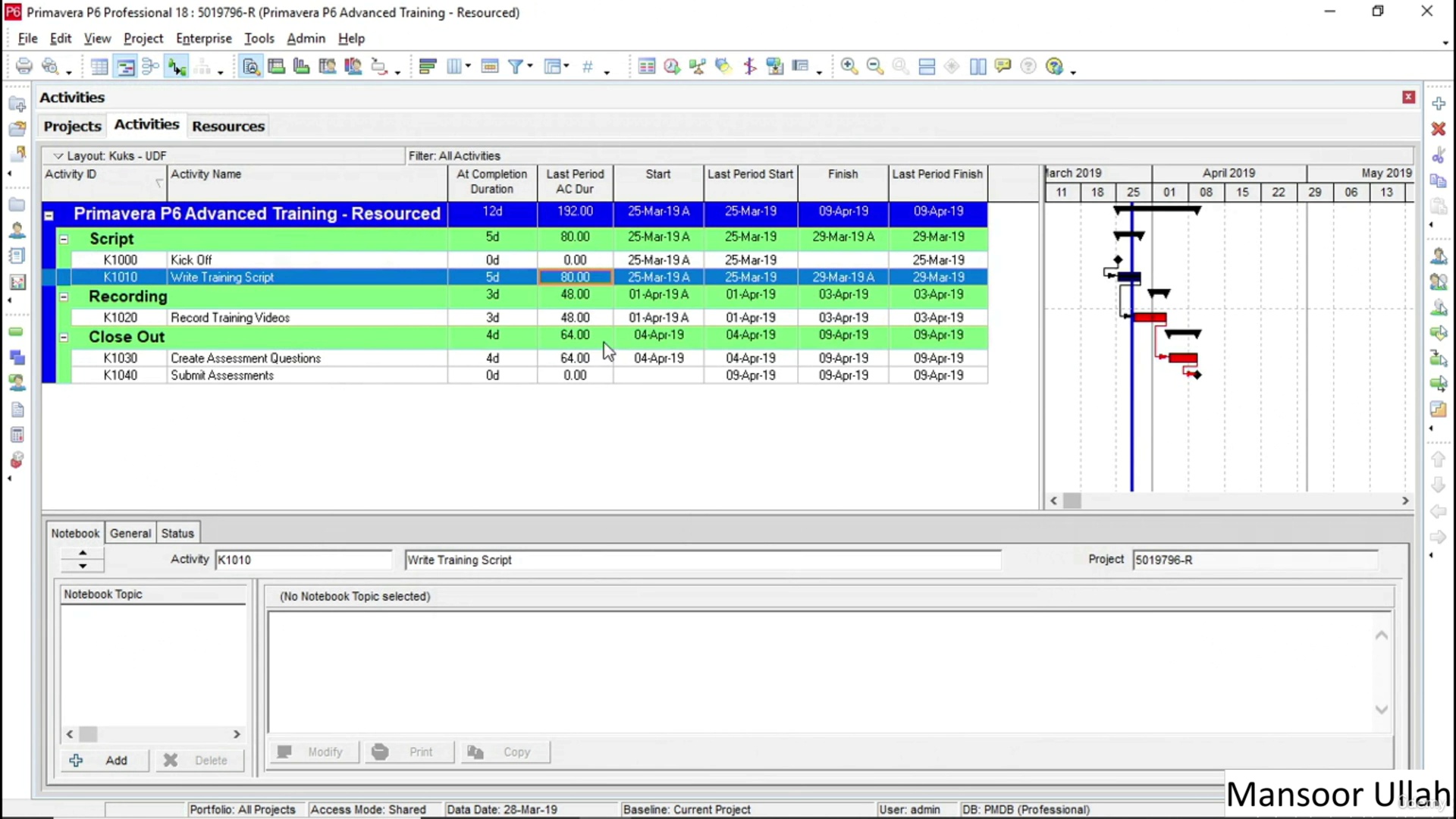The width and height of the screenshot is (1456, 819).
Task: Open the online Help globe icon
Action: click(1054, 67)
